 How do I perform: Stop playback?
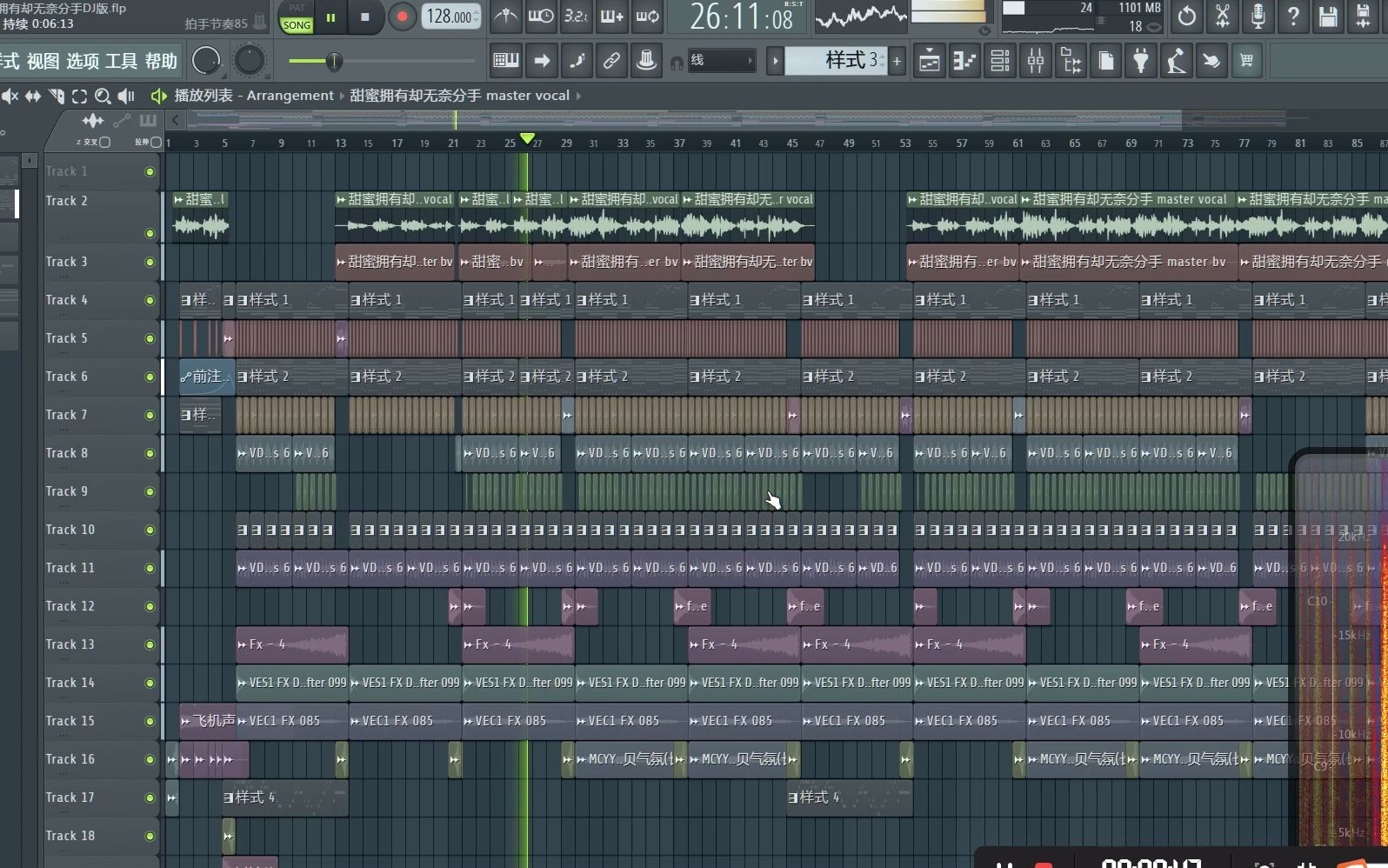click(365, 17)
